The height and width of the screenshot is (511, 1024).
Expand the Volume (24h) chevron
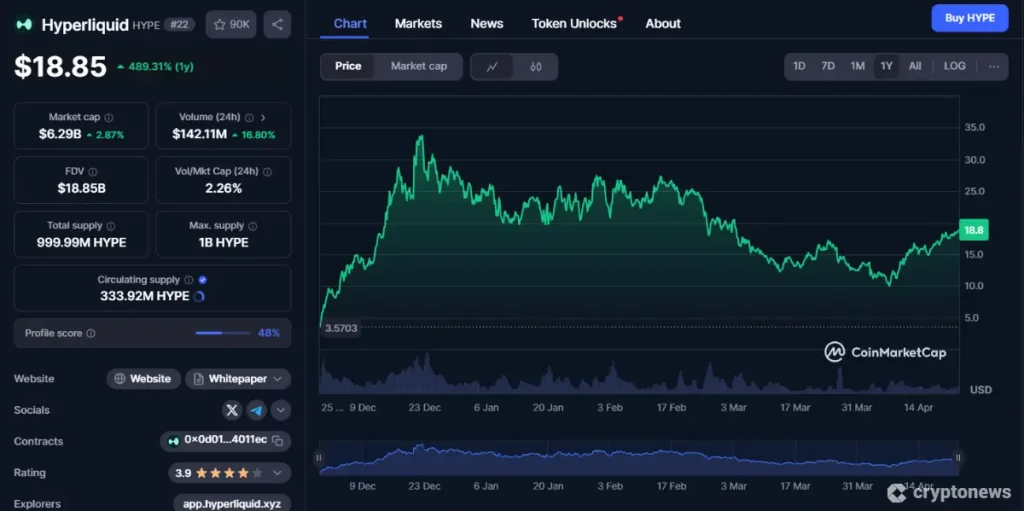point(263,118)
